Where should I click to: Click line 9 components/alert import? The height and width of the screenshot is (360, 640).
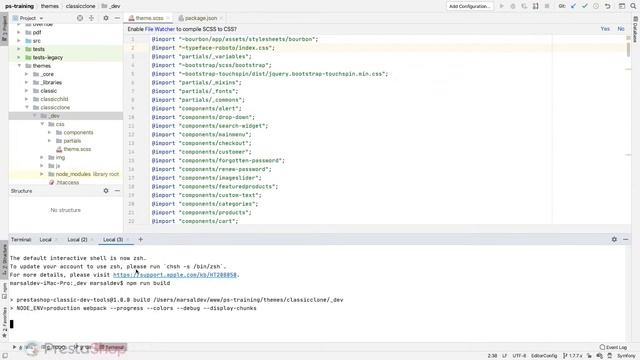point(196,109)
